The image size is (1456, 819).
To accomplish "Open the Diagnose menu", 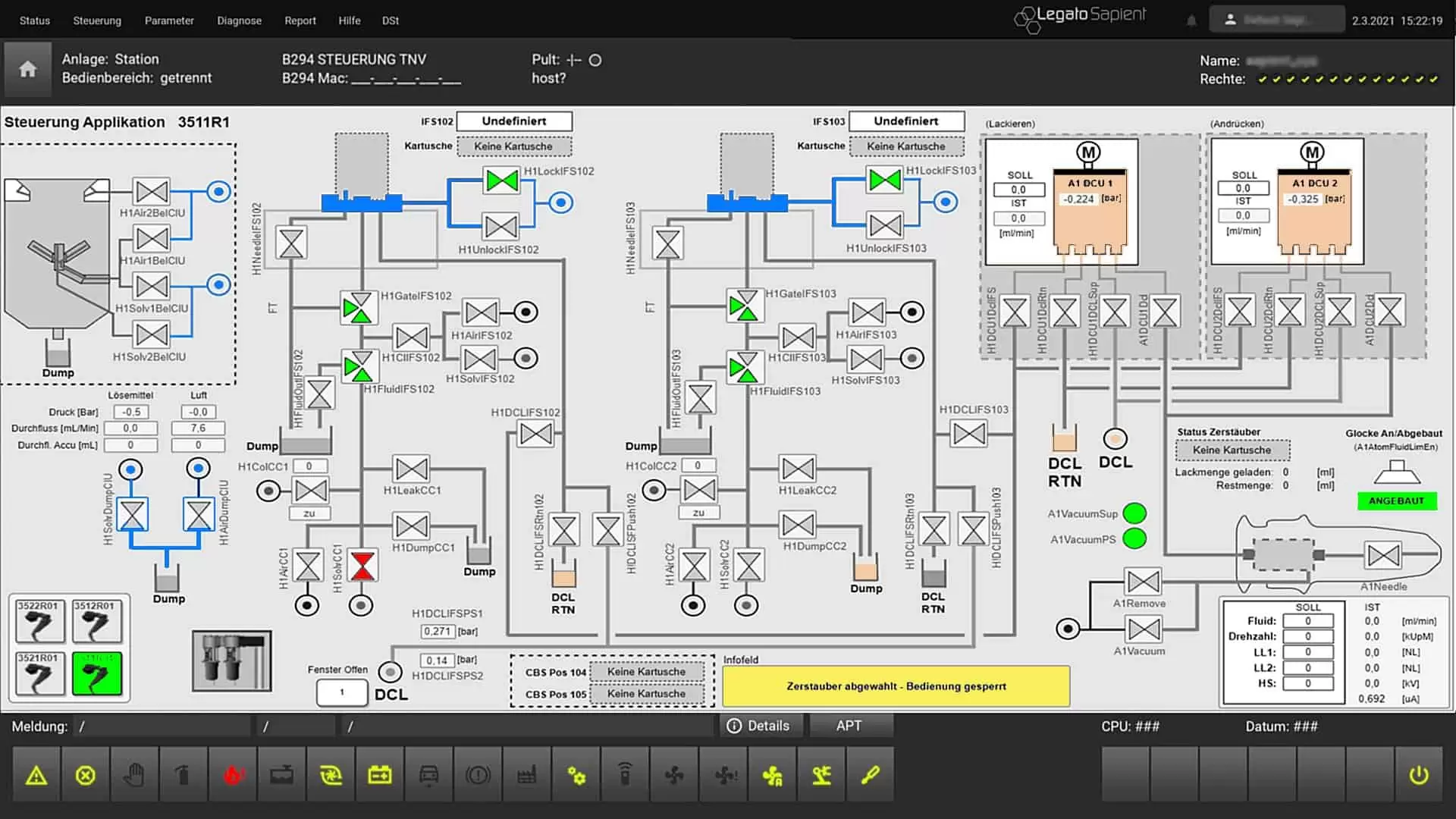I will [239, 20].
